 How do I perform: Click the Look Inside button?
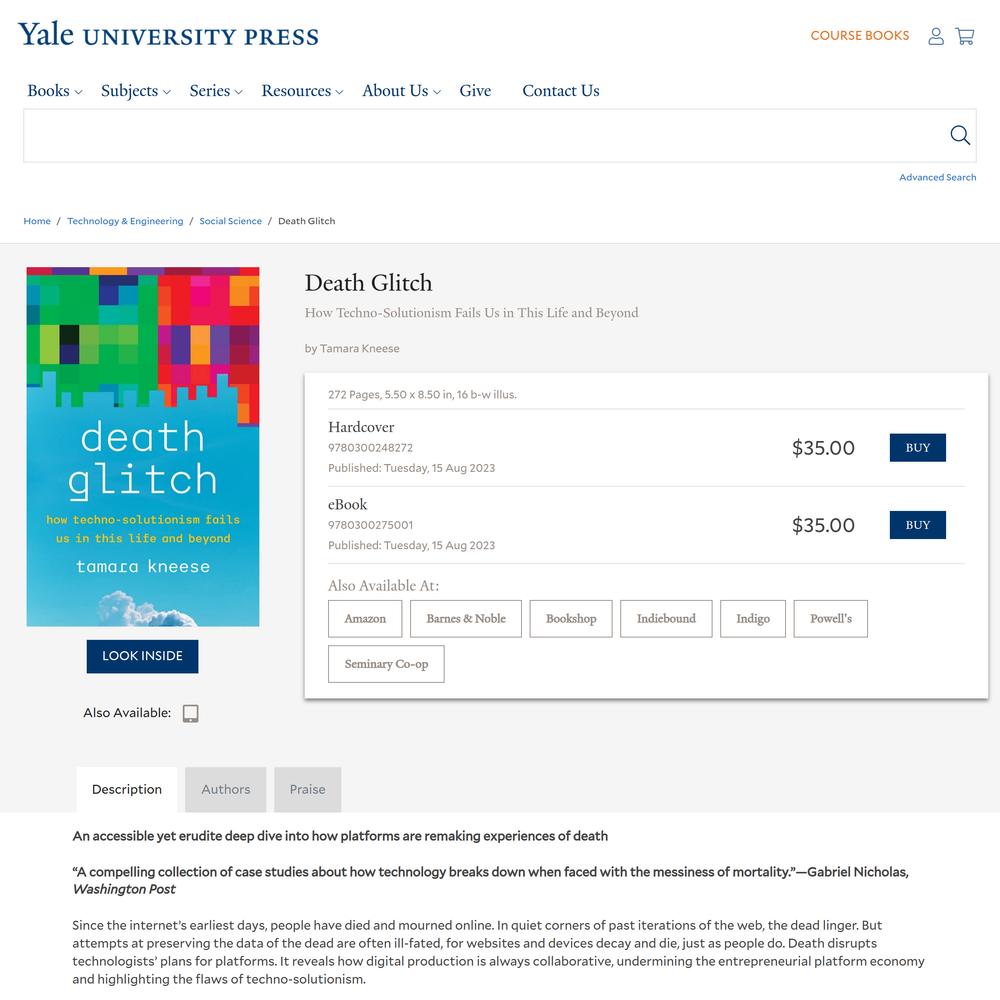(142, 656)
